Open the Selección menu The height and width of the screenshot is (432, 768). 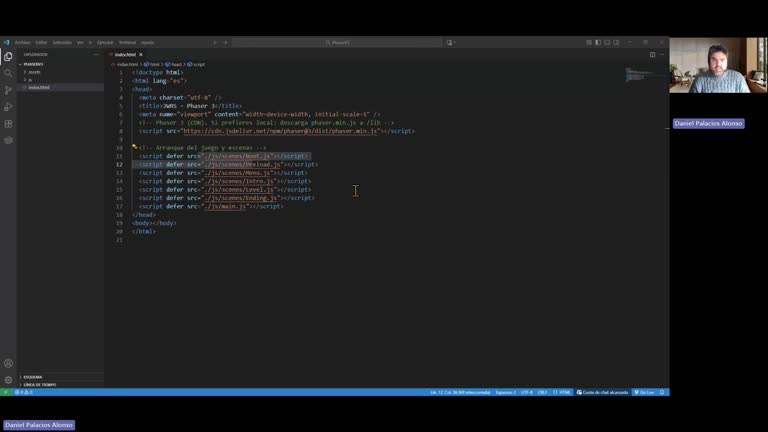click(62, 43)
